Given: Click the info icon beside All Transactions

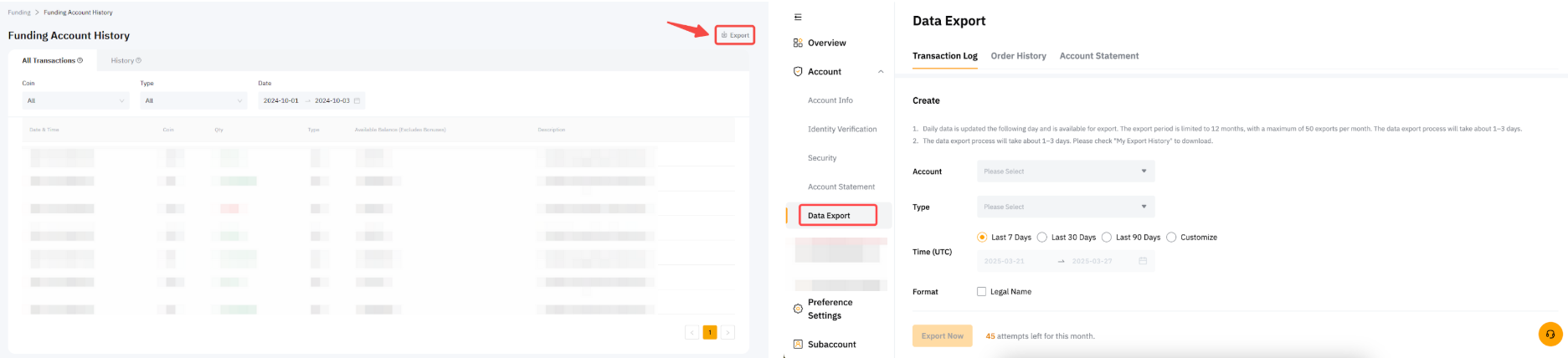Looking at the screenshot, I should [x=80, y=60].
